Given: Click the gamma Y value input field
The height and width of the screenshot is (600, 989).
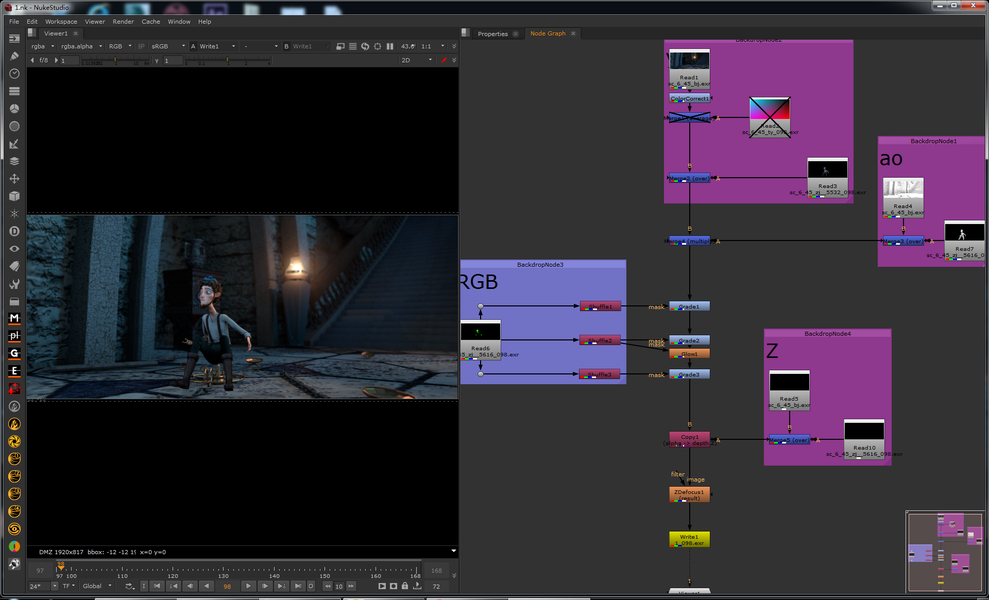Looking at the screenshot, I should coord(173,61).
